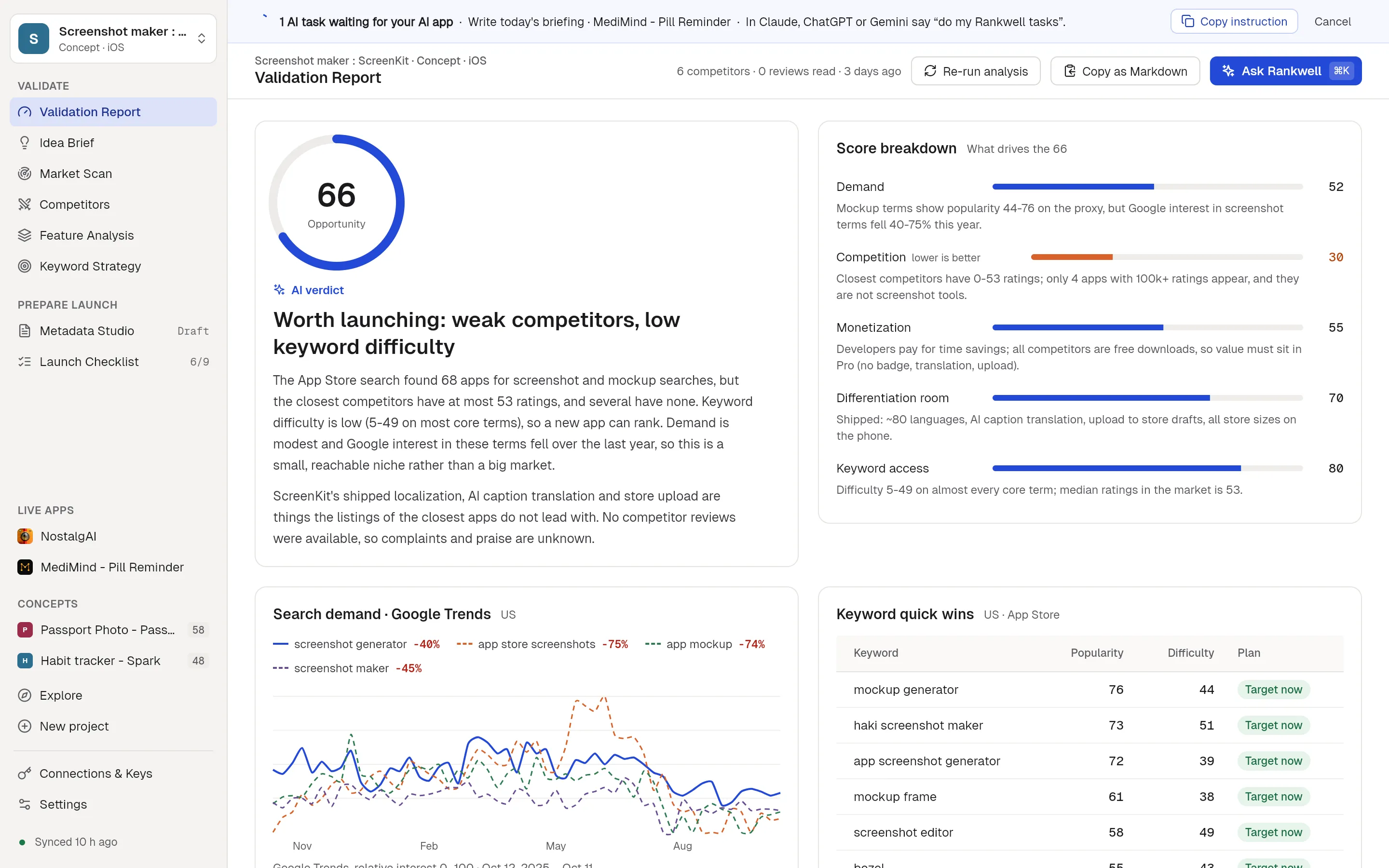Click the Feature Analysis layers icon

(x=25, y=235)
